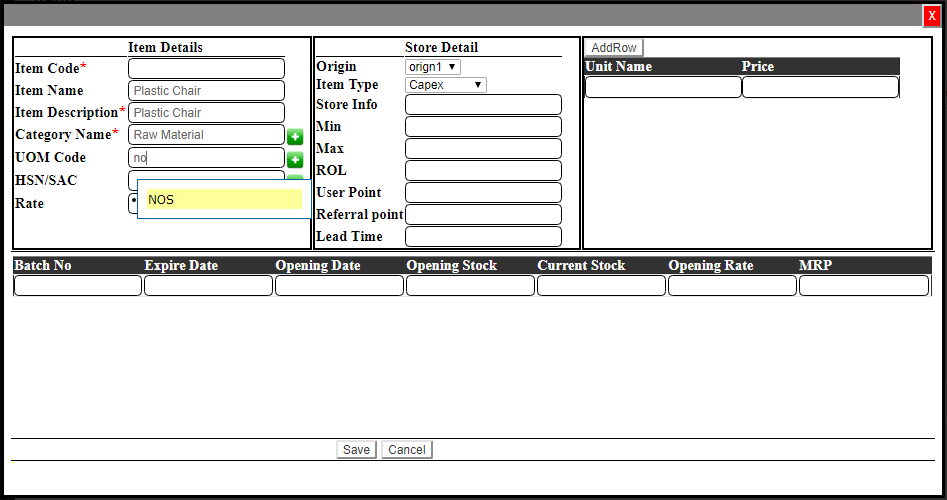This screenshot has width=947, height=500.
Task: Click the Item Name text field
Action: point(207,90)
